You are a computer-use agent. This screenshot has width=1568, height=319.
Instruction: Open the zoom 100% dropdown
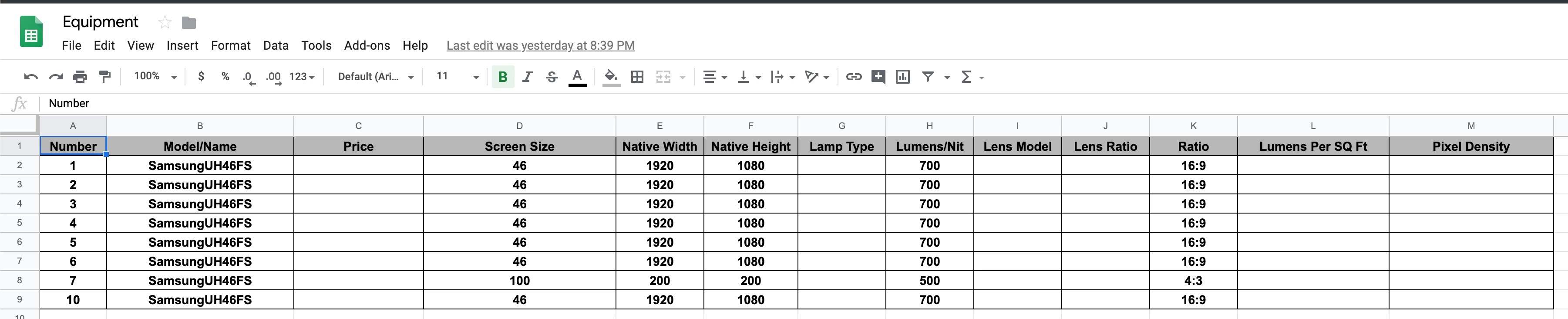pyautogui.click(x=155, y=77)
